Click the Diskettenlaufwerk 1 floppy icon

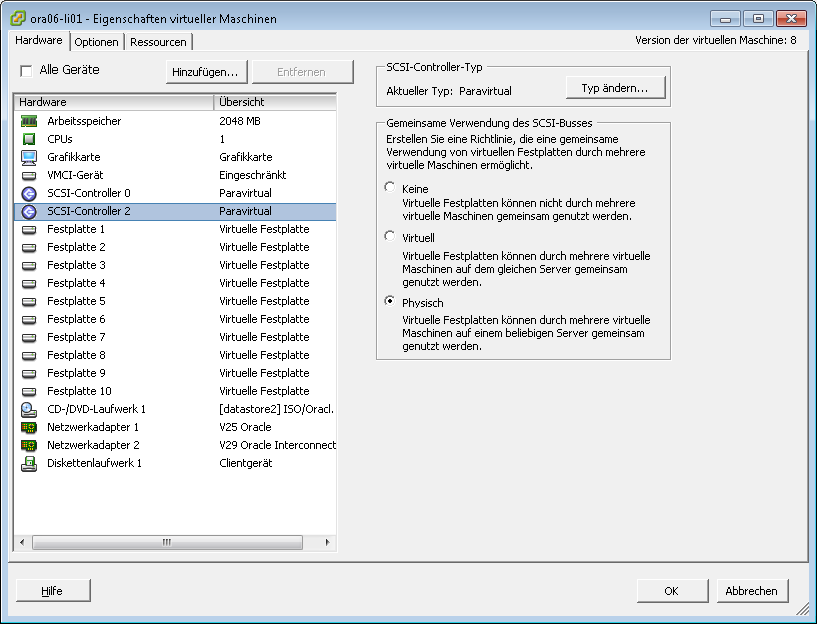(x=28, y=463)
